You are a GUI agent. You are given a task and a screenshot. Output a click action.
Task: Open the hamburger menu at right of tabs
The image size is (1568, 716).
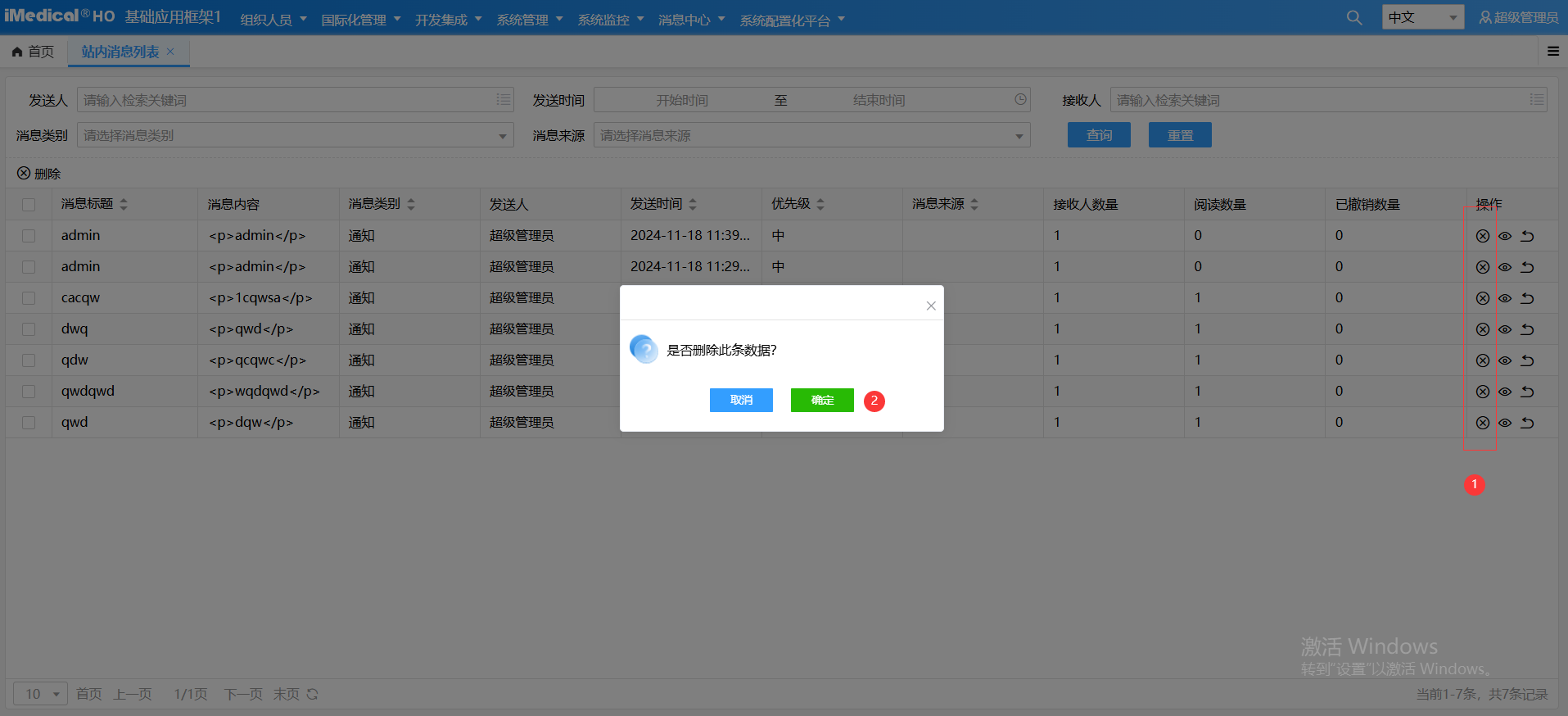[1552, 52]
